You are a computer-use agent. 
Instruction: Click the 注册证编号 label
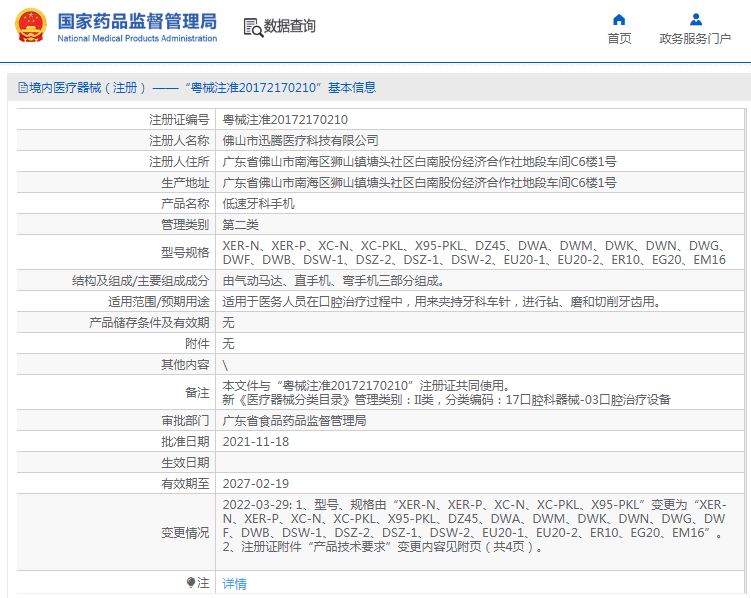click(179, 120)
